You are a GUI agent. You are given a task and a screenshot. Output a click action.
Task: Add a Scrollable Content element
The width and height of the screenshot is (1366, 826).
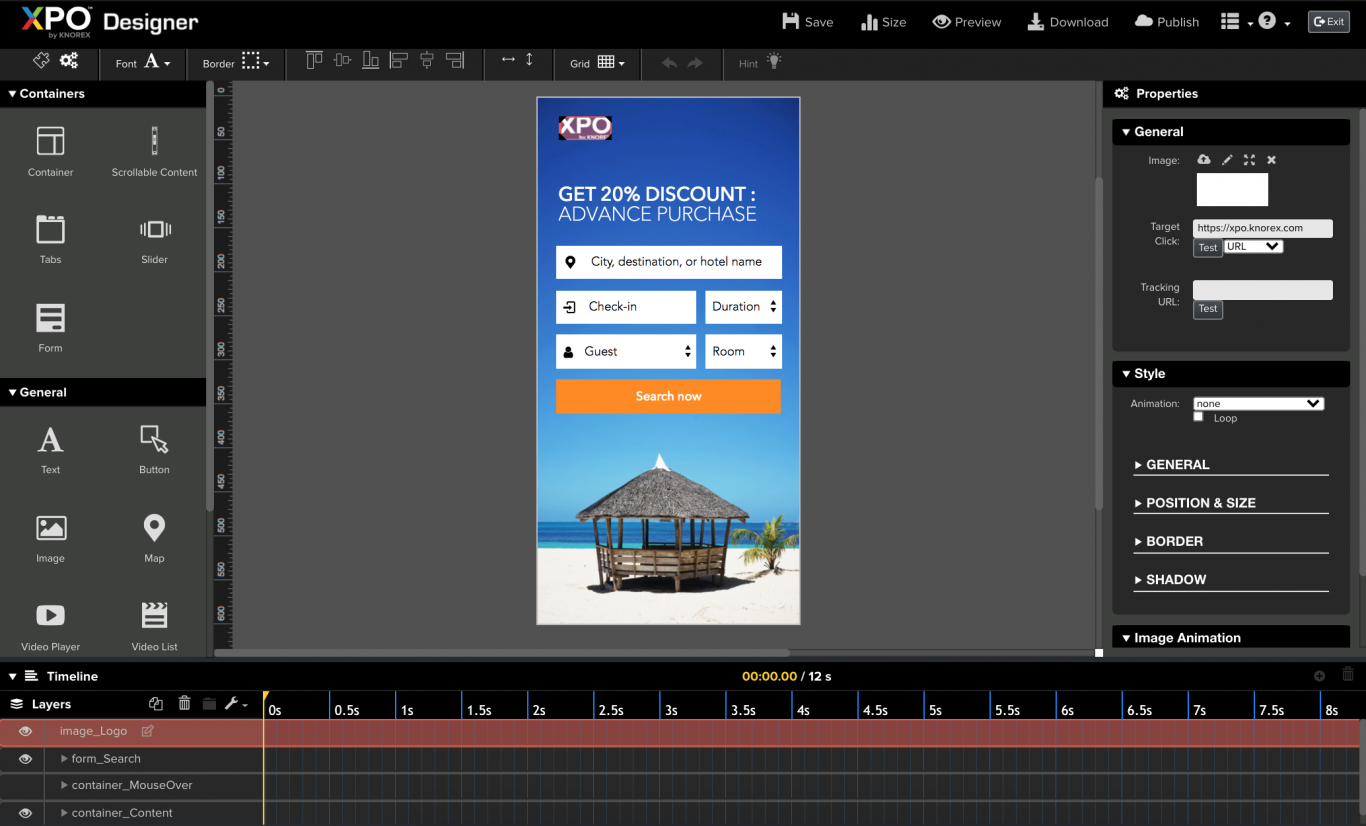154,152
